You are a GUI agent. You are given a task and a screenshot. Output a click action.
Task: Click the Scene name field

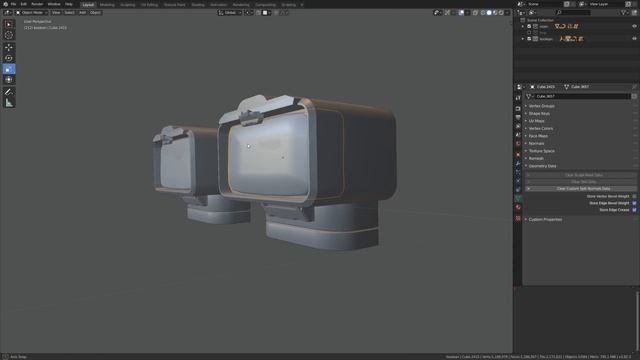pos(545,4)
